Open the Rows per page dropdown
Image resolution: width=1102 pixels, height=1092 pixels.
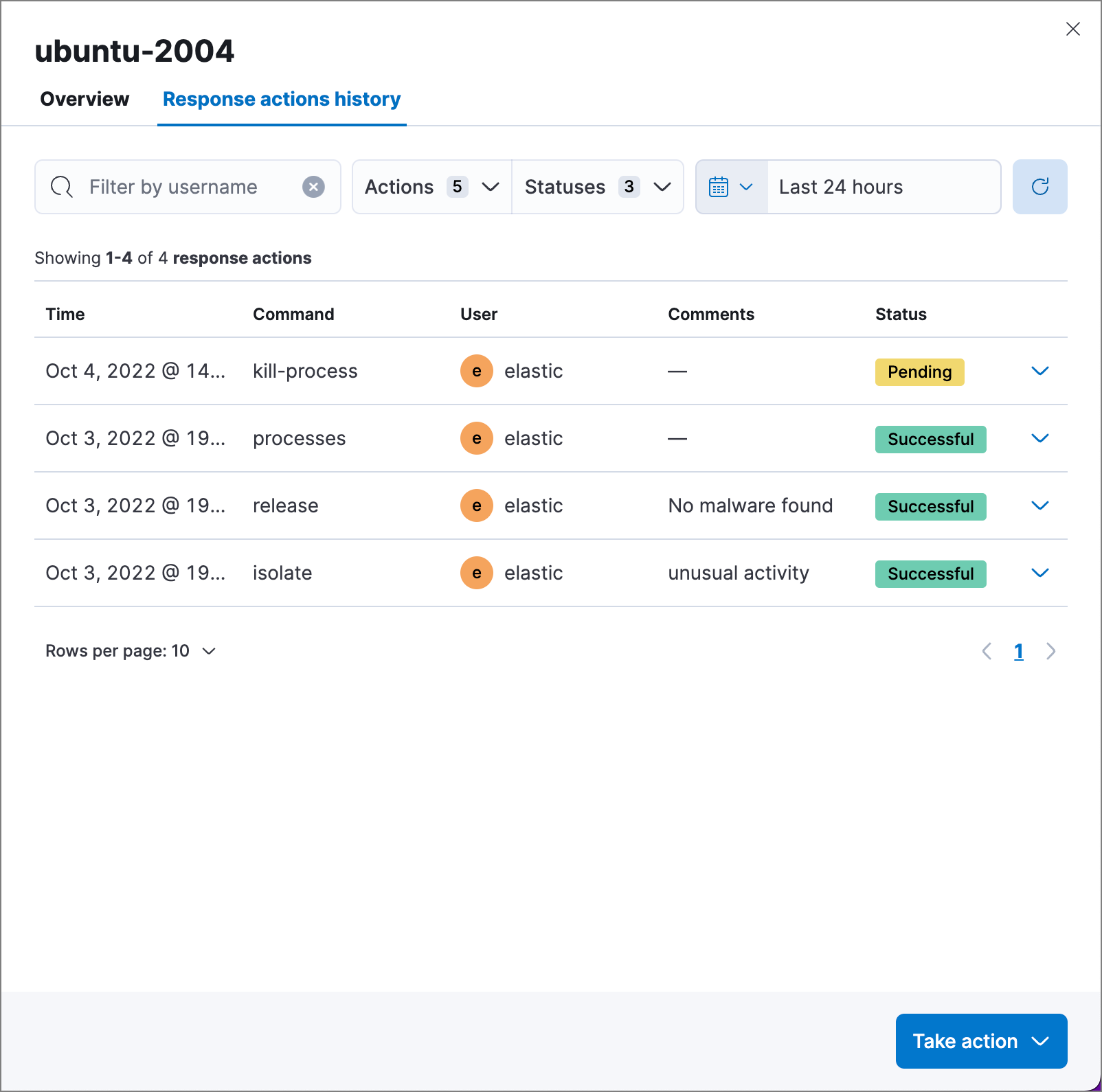tap(131, 650)
